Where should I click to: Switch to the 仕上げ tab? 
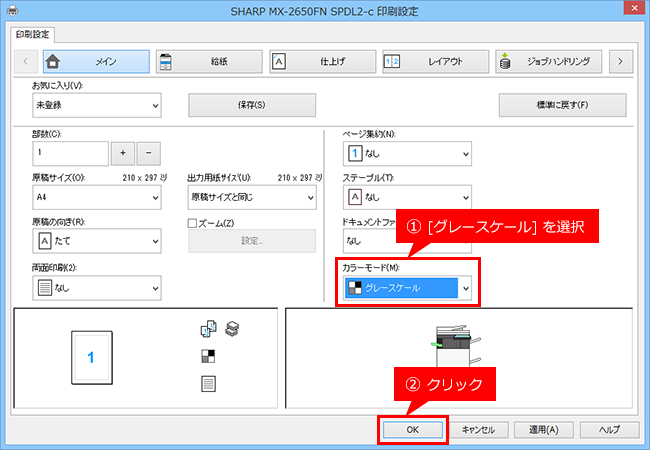(x=323, y=62)
